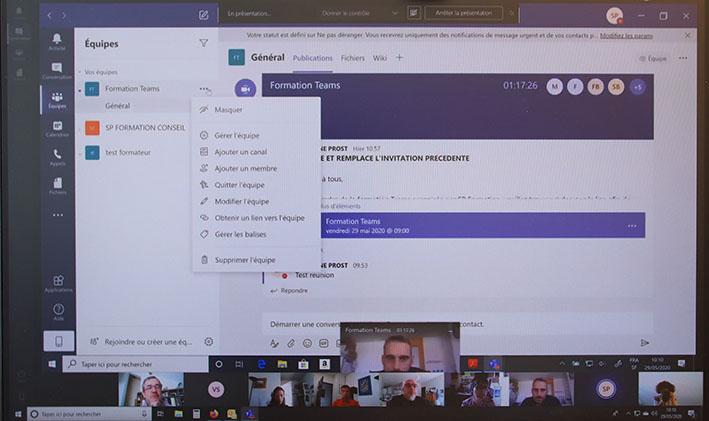Image resolution: width=709 pixels, height=421 pixels.
Task: Choose Masquer in the context menu
Action: point(256,109)
